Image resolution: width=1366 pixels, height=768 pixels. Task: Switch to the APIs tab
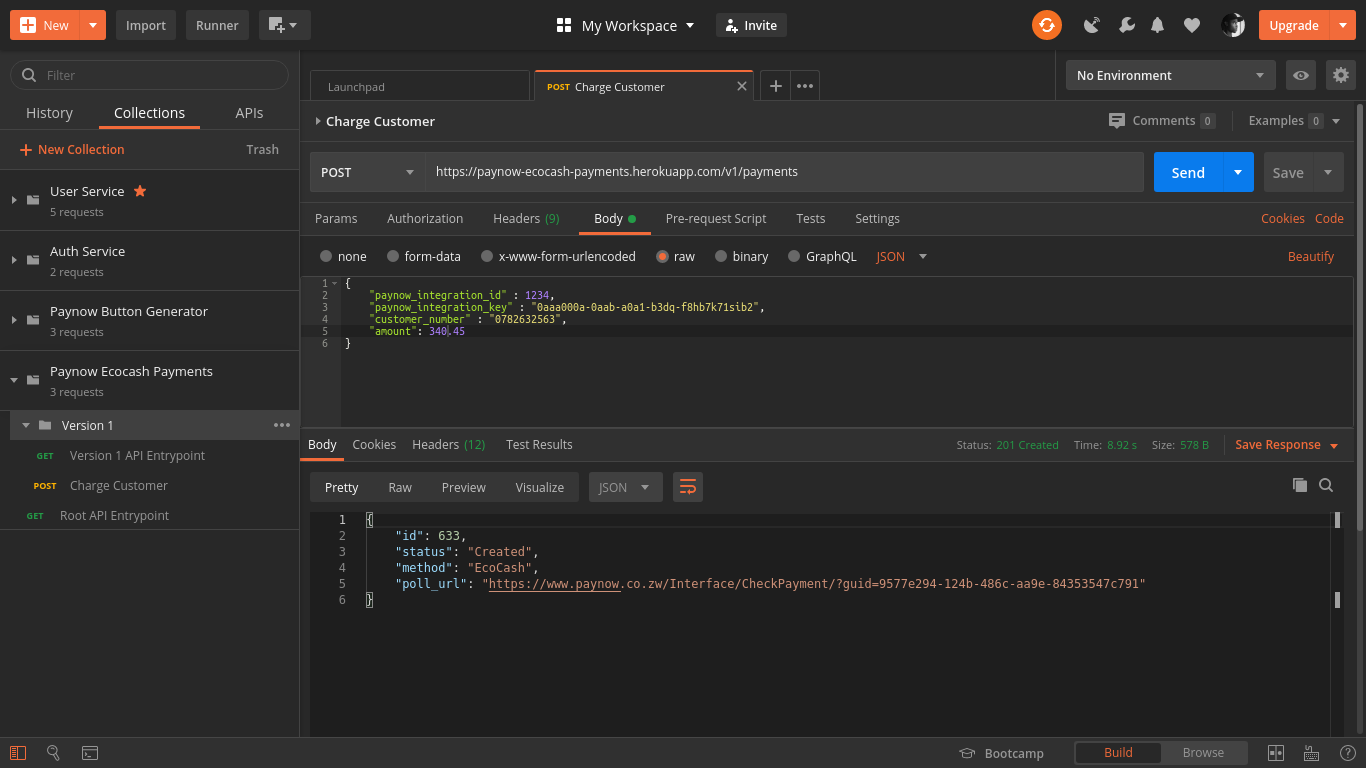tap(249, 113)
